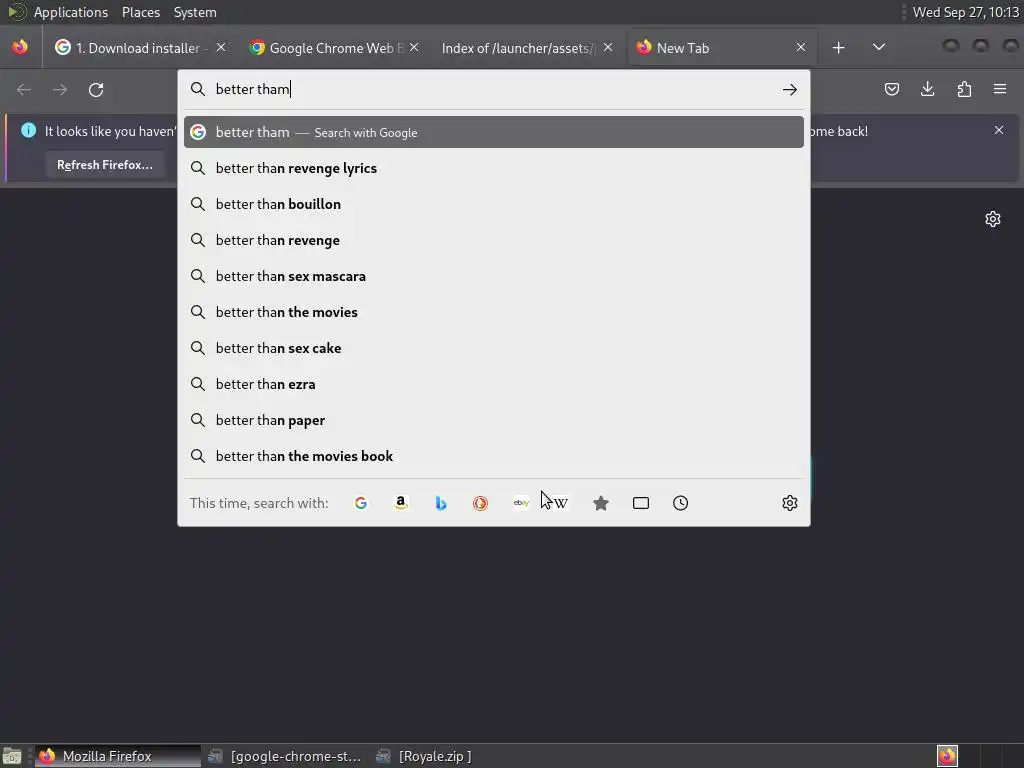Screen dimensions: 1024x768
Task: Open the Downloads panel
Action: [x=927, y=89]
